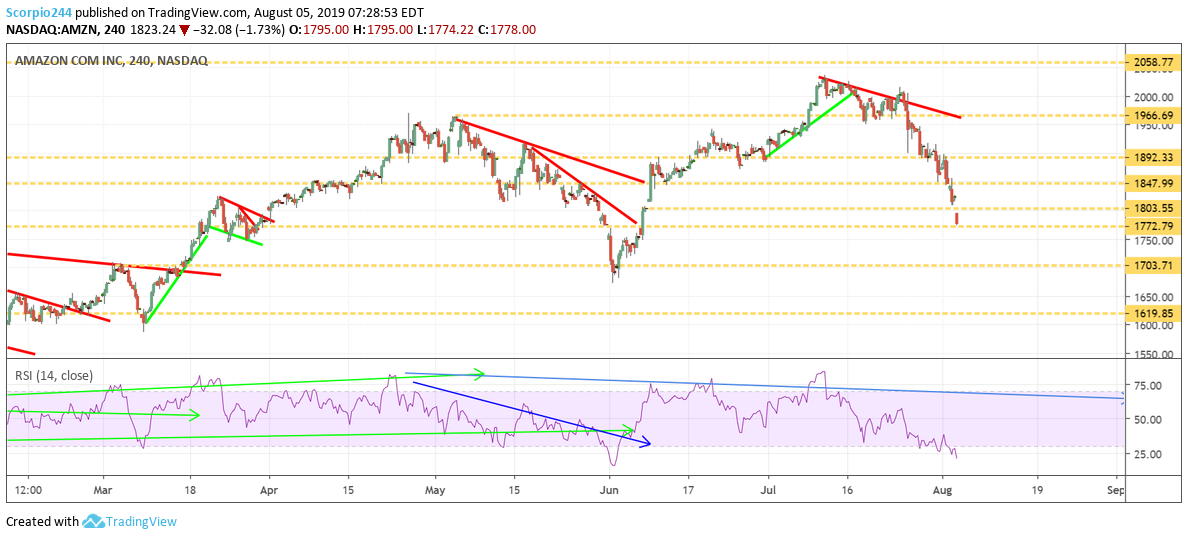1188x539 pixels.
Task: Select the 1772.79 price level label
Action: (x=1151, y=226)
